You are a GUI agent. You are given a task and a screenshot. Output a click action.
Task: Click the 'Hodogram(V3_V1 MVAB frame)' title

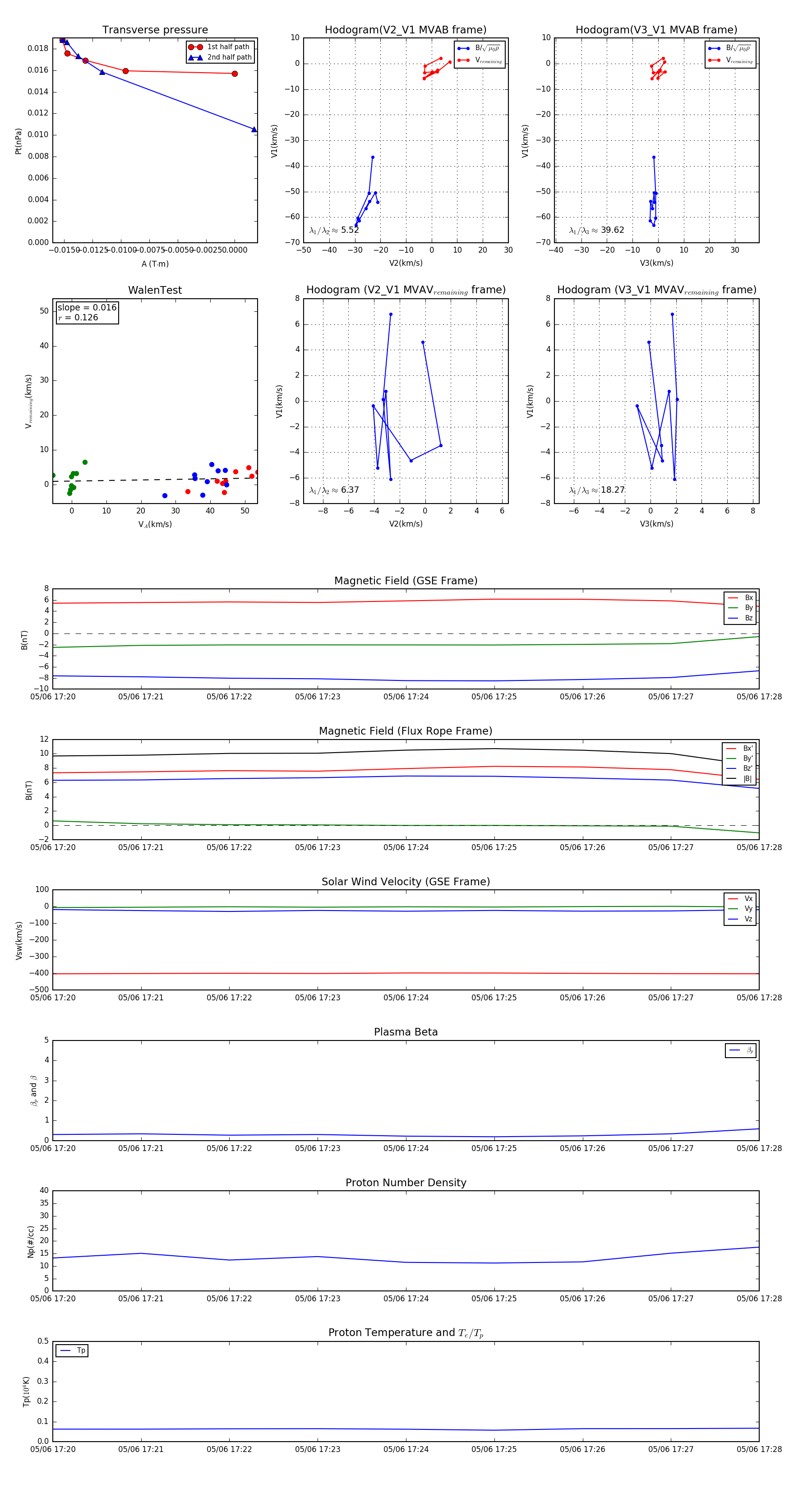click(656, 29)
